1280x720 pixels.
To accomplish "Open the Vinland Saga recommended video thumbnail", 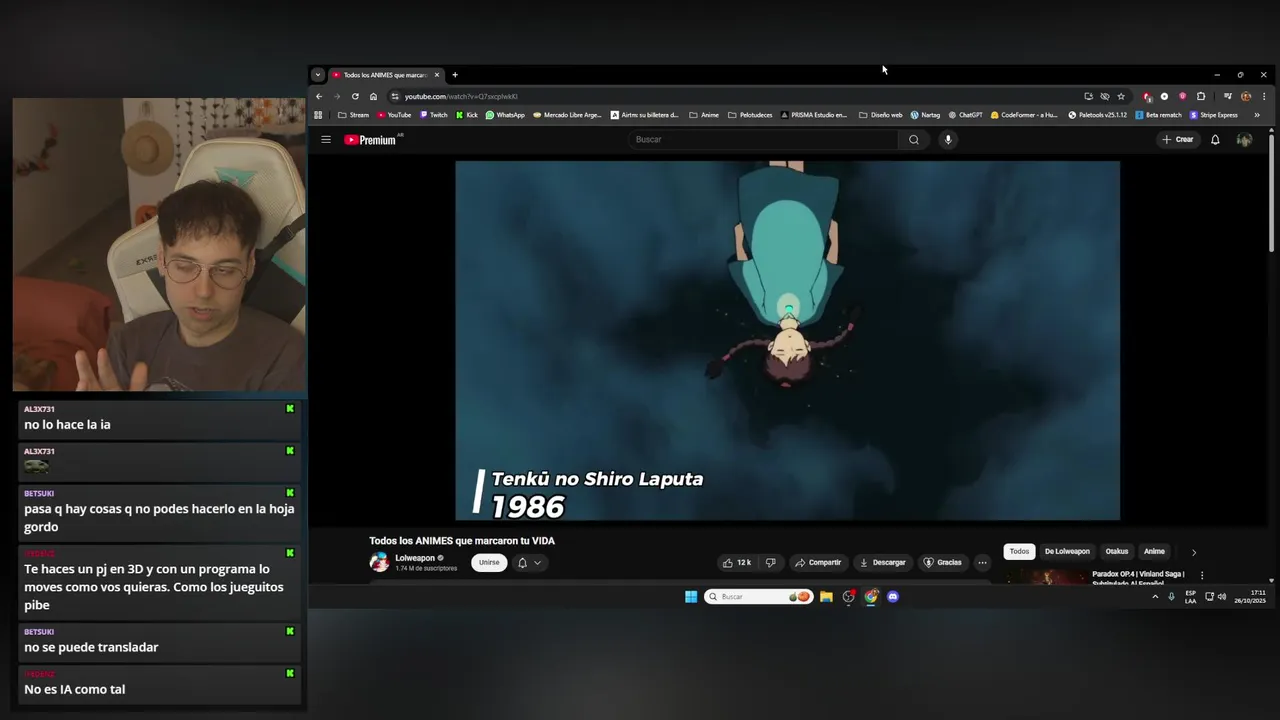I will pyautogui.click(x=1046, y=577).
